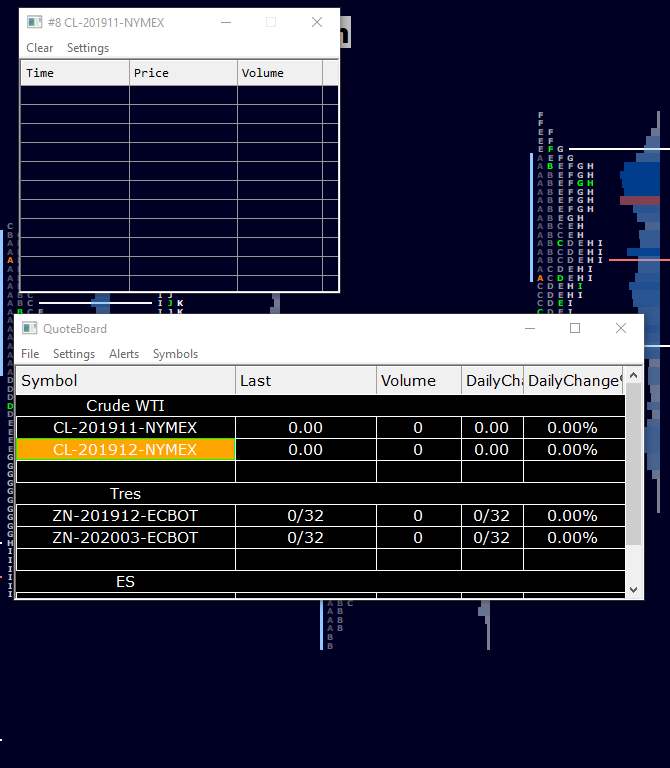
Task: Click the DailyCh column header
Action: pyautogui.click(x=493, y=381)
